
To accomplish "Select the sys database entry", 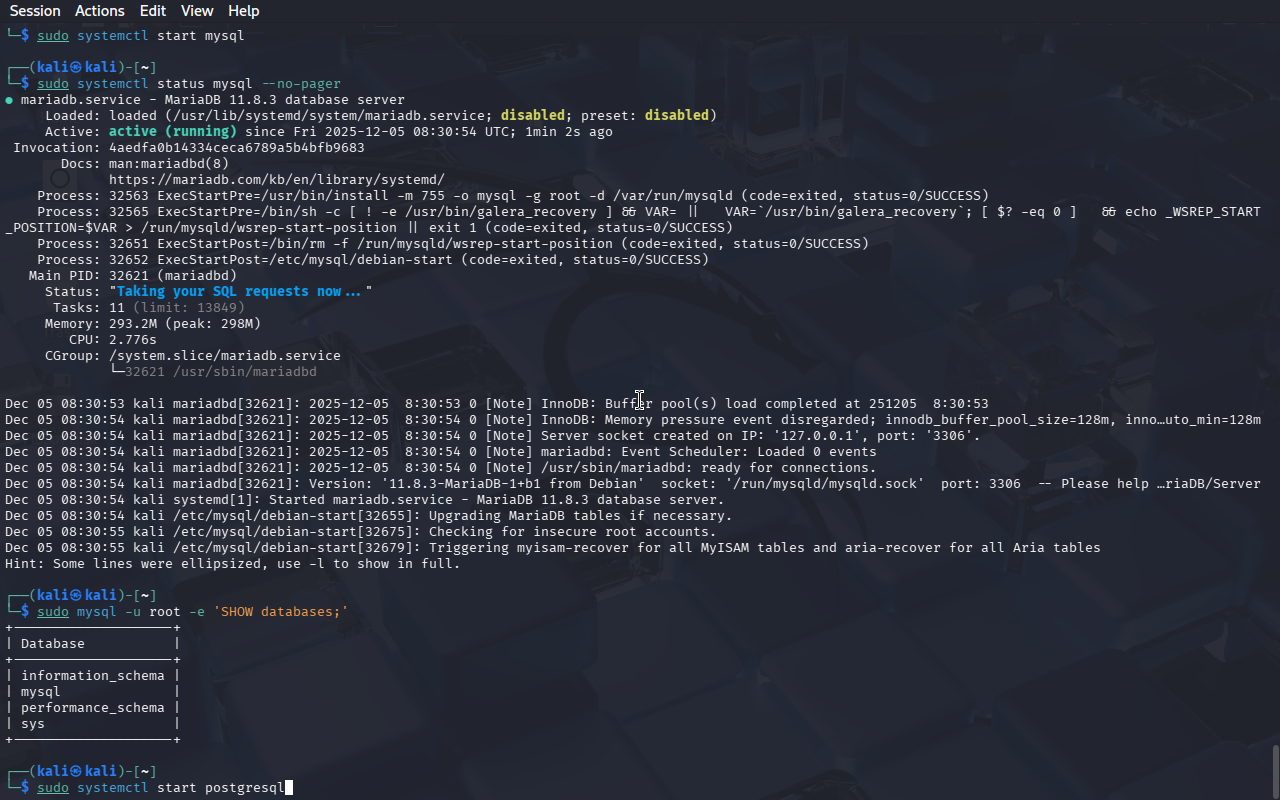I will (33, 723).
